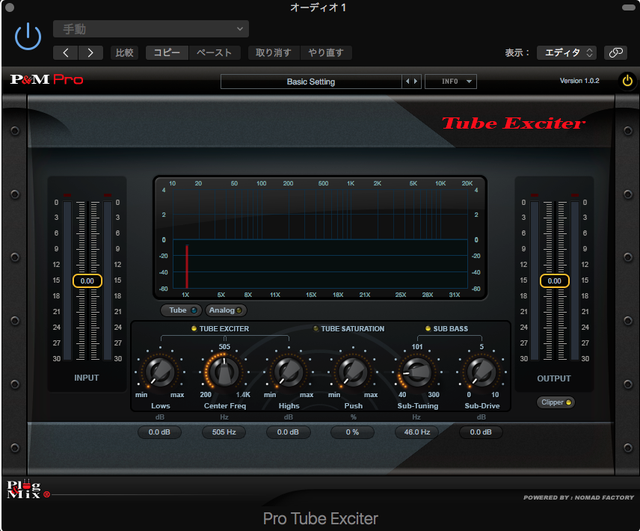The image size is (640, 531).
Task: Open the INFO dropdown menu
Action: click(451, 82)
